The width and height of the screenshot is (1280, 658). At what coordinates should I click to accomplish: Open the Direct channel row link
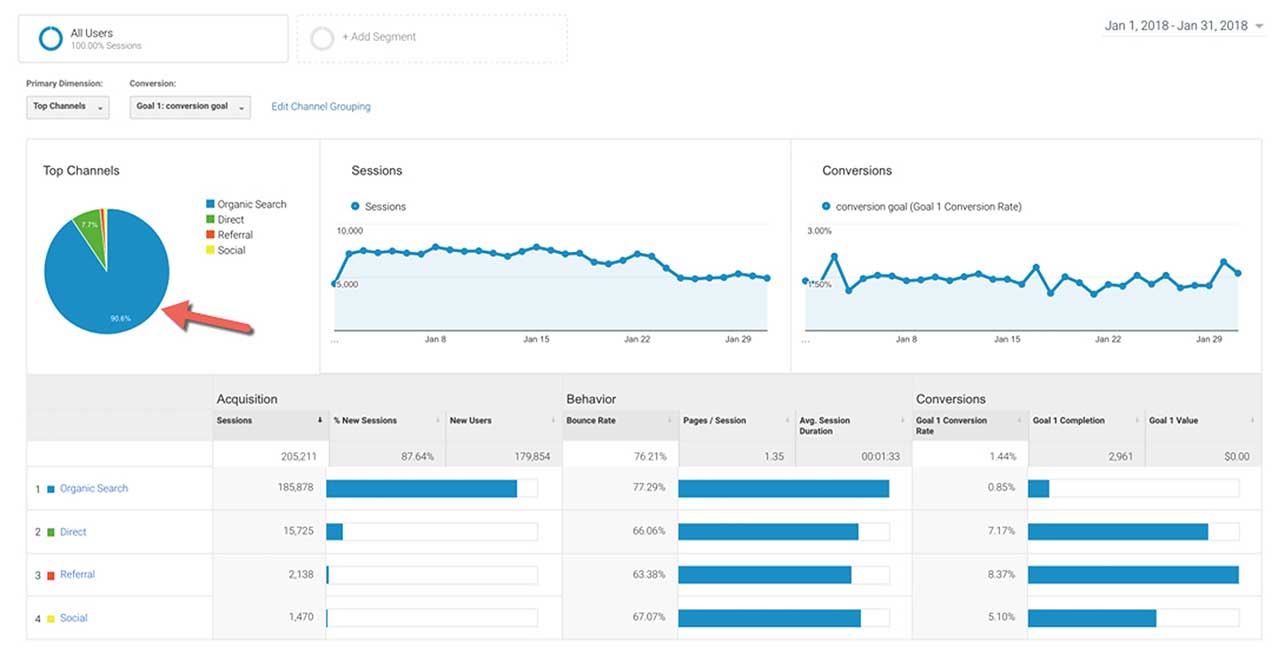click(73, 532)
